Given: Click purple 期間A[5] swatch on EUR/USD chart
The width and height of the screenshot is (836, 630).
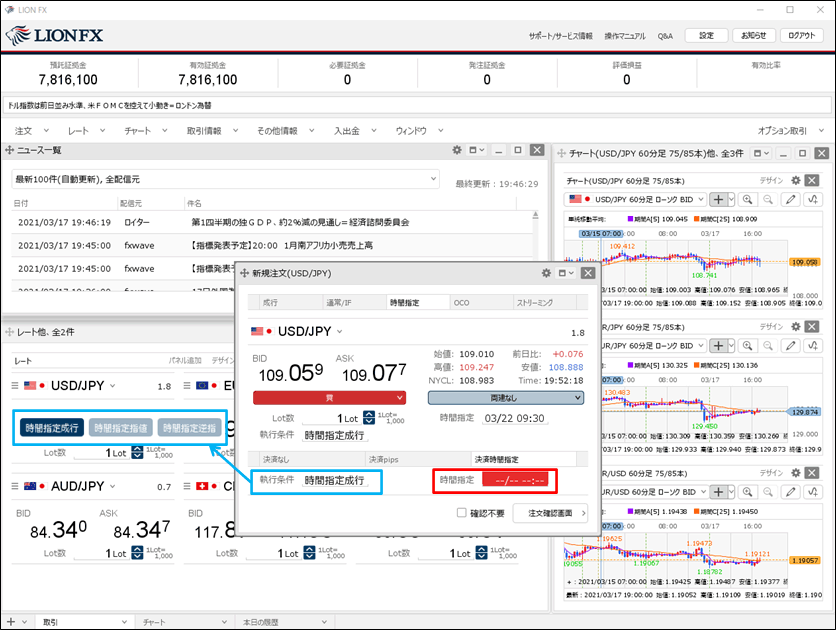Looking at the screenshot, I should [x=631, y=511].
